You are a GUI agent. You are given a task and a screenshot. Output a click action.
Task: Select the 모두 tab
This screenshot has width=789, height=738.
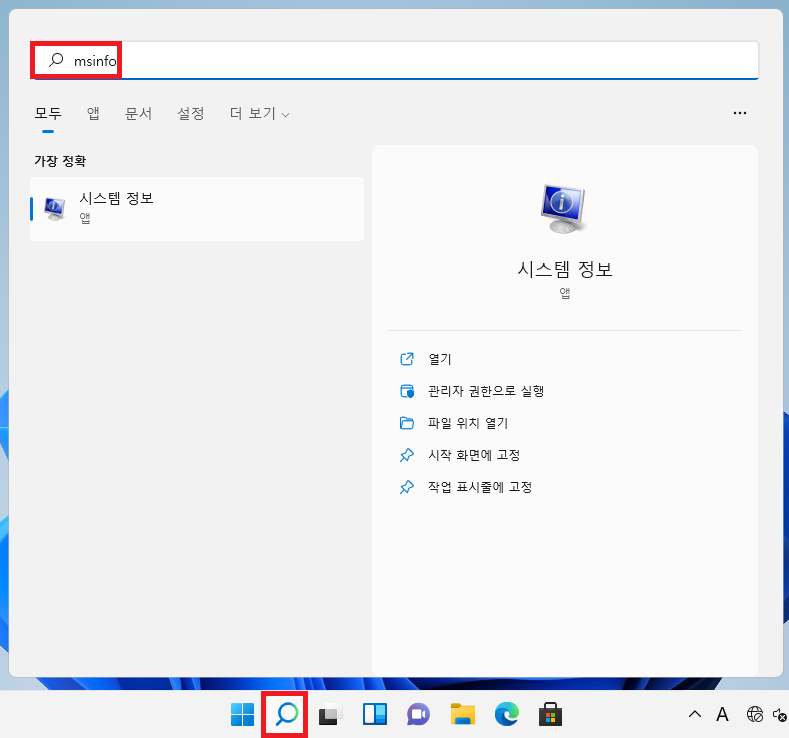click(x=48, y=113)
